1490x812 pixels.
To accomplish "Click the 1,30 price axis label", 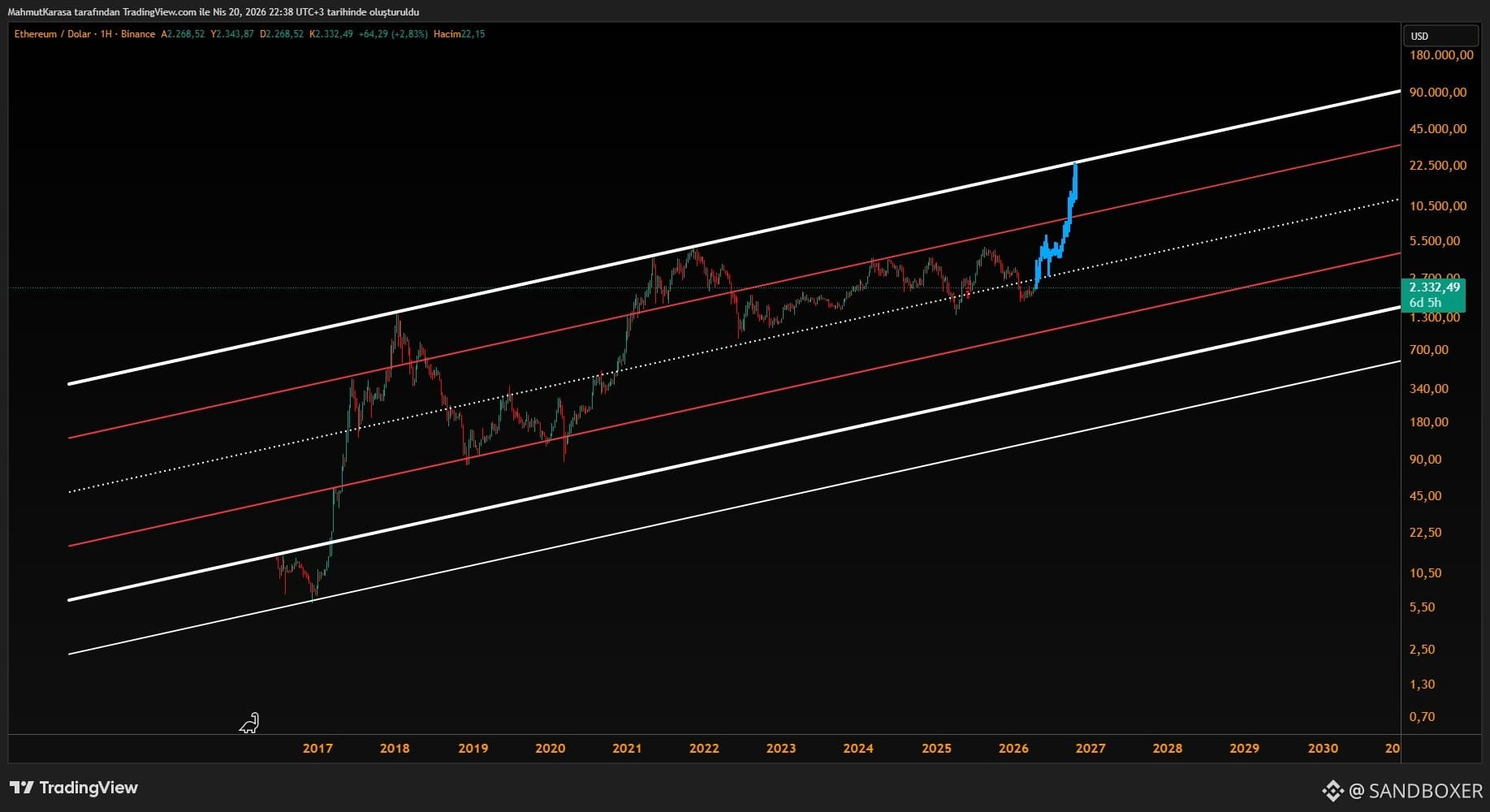I will [x=1423, y=684].
